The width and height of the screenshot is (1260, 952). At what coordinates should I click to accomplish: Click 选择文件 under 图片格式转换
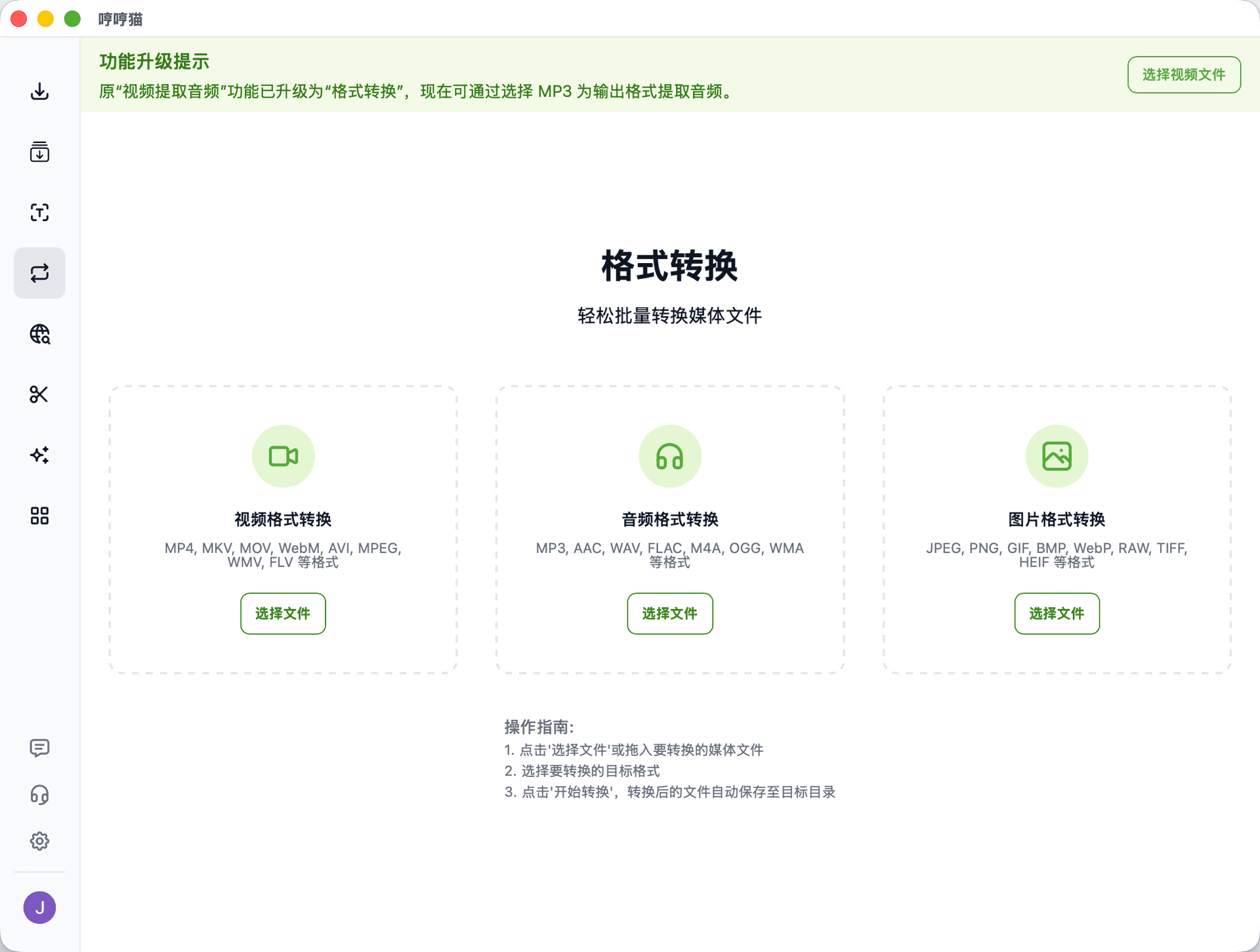coord(1057,613)
